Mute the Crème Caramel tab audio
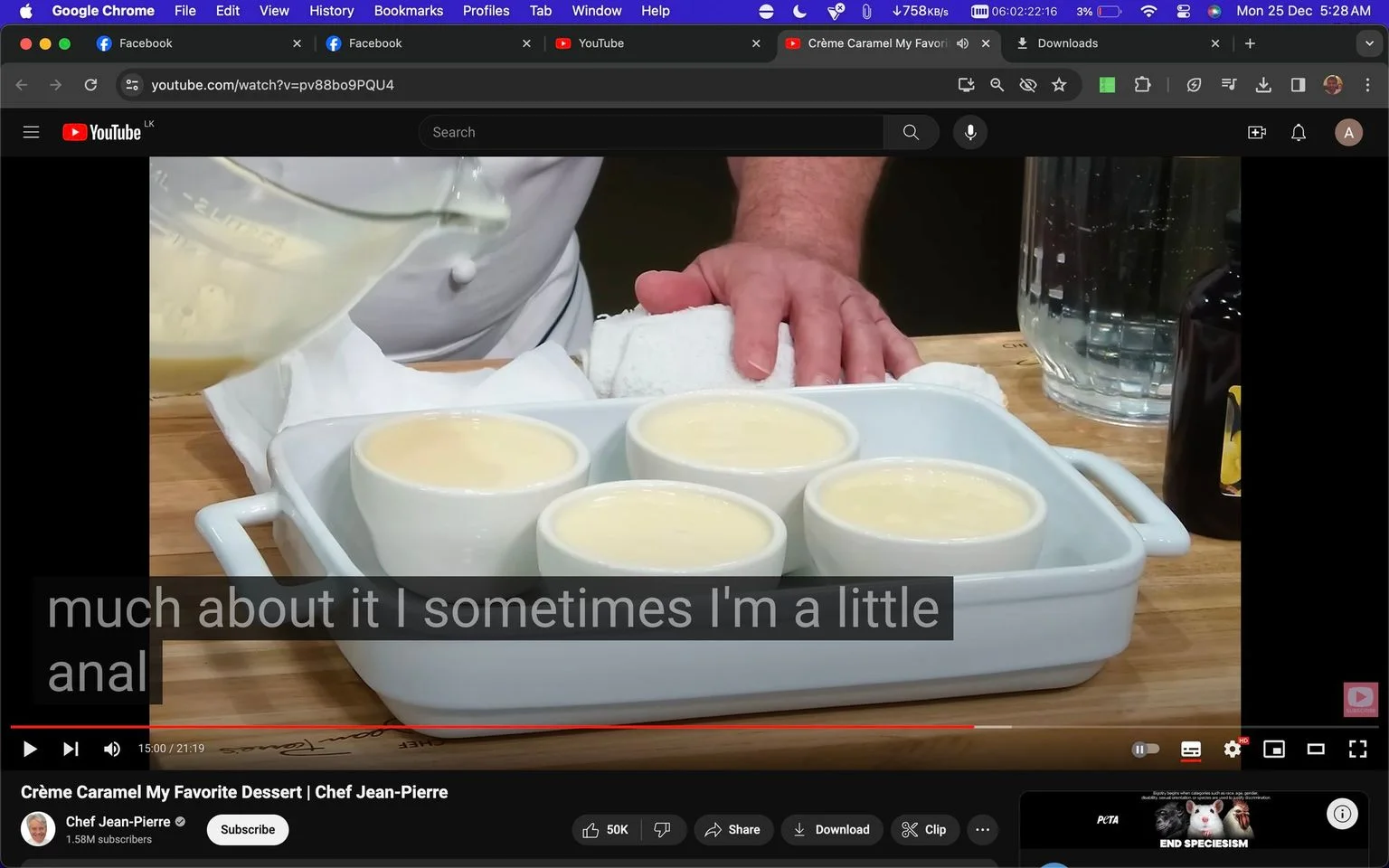 (963, 43)
